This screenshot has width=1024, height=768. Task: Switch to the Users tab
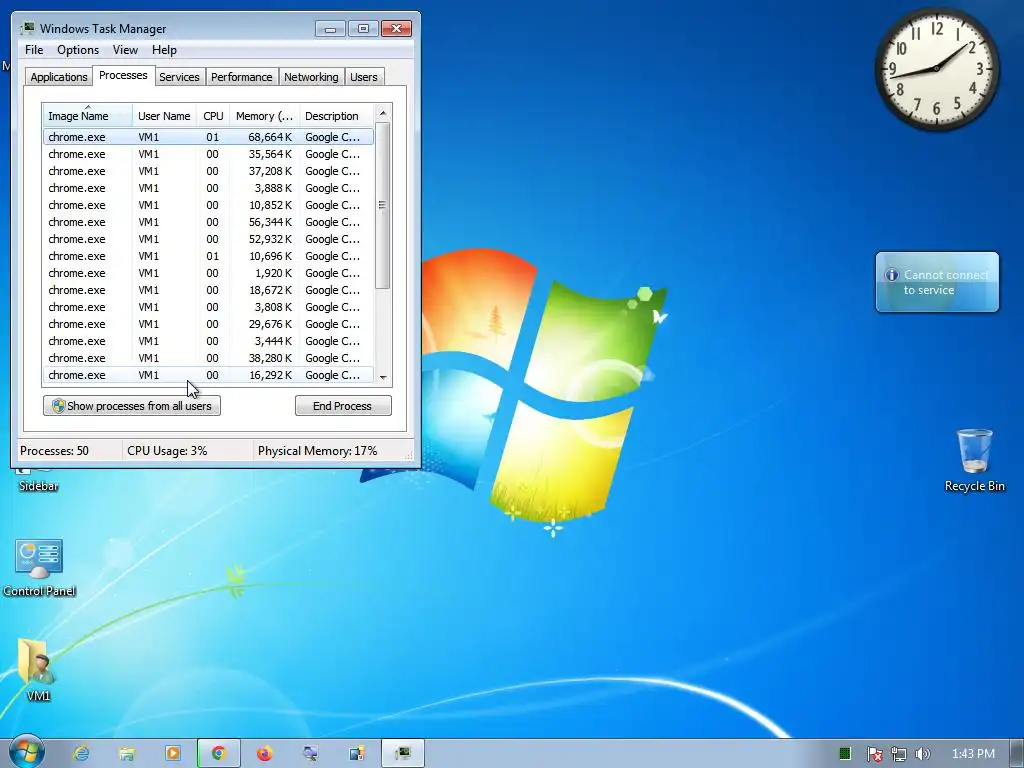[x=363, y=77]
